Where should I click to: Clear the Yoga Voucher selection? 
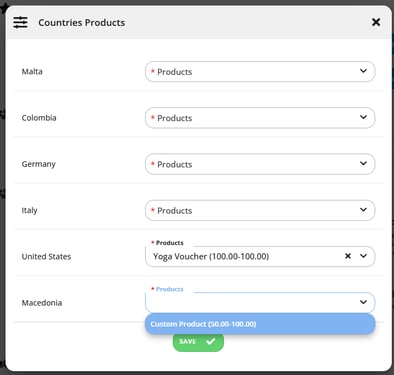click(348, 256)
